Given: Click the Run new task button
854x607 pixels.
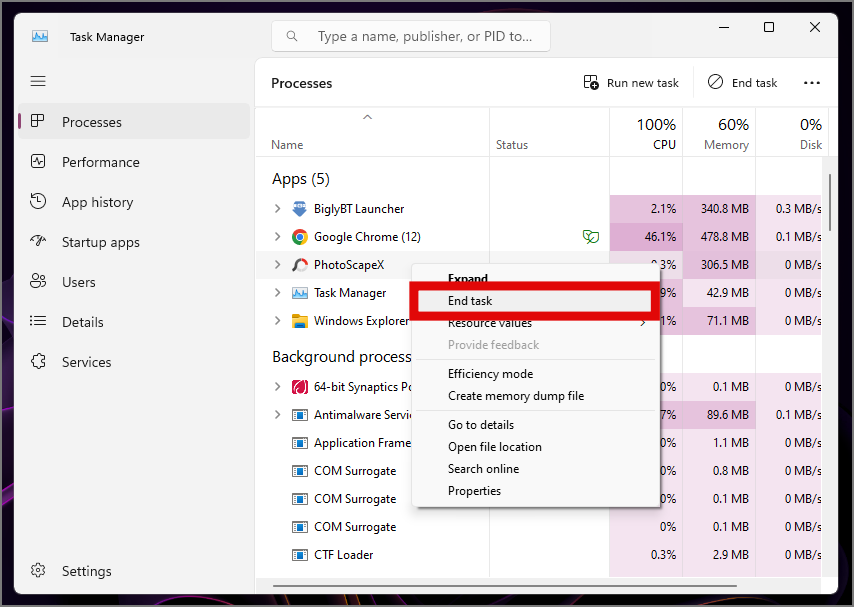Looking at the screenshot, I should [x=631, y=83].
